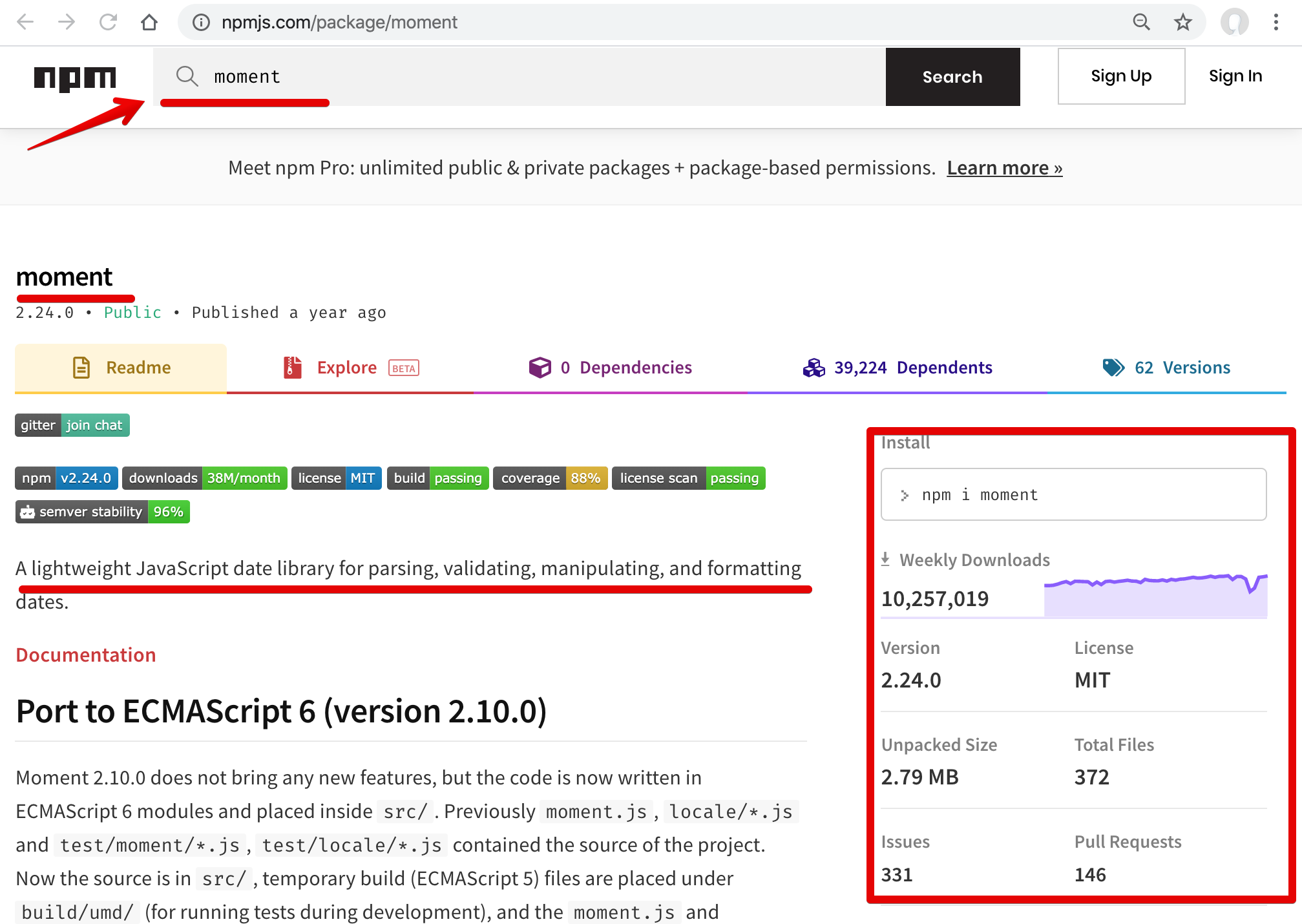Click the browser back arrow
The width and height of the screenshot is (1302, 924).
(26, 23)
